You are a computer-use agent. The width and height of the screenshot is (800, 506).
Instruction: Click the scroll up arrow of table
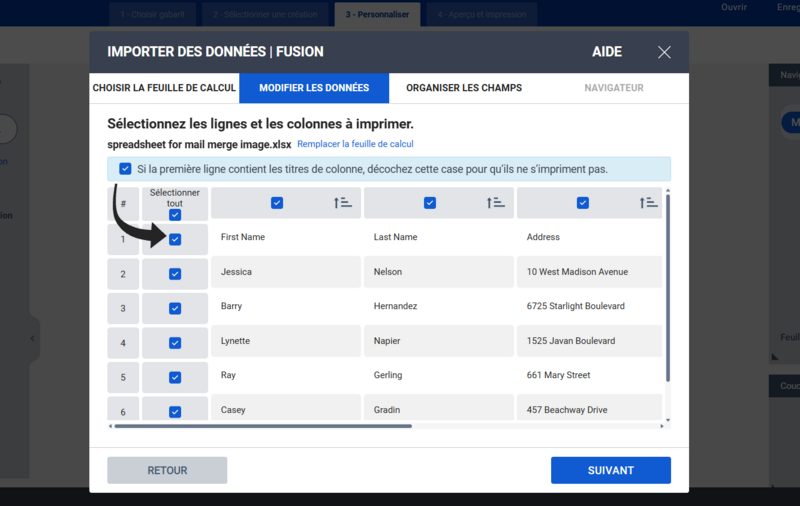pyautogui.click(x=668, y=191)
